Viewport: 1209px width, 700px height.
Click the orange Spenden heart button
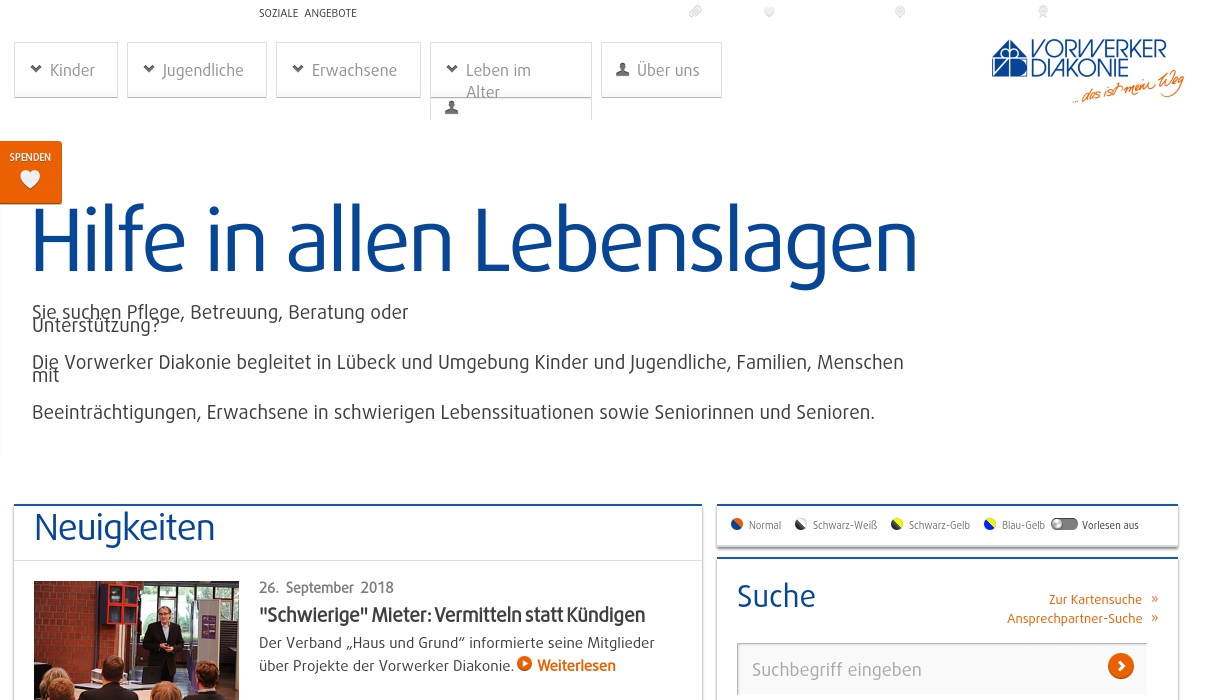[x=31, y=172]
